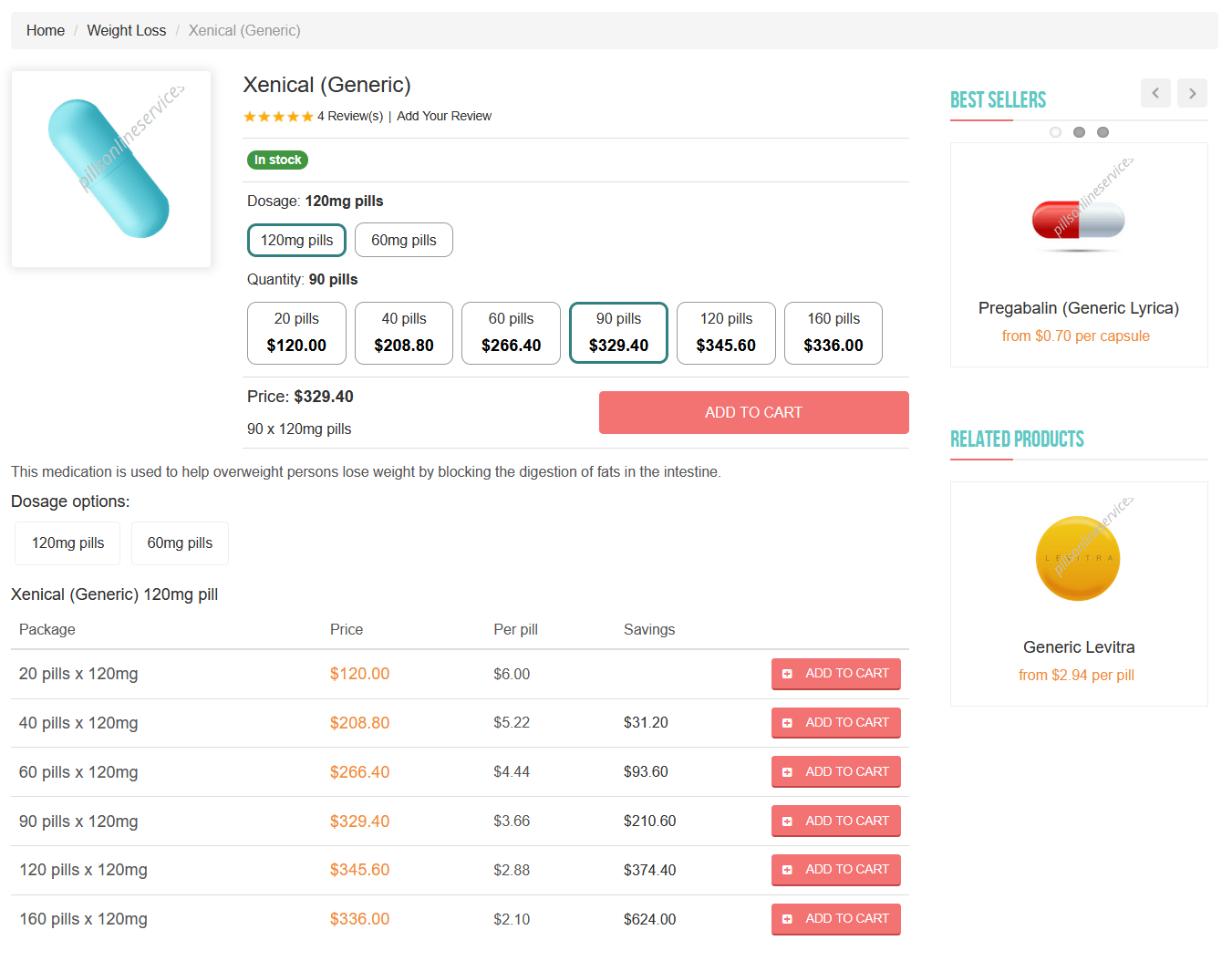Switch to 60mg pills tab under Dosage options
This screenshot has height=961, width=1232.
[x=180, y=543]
